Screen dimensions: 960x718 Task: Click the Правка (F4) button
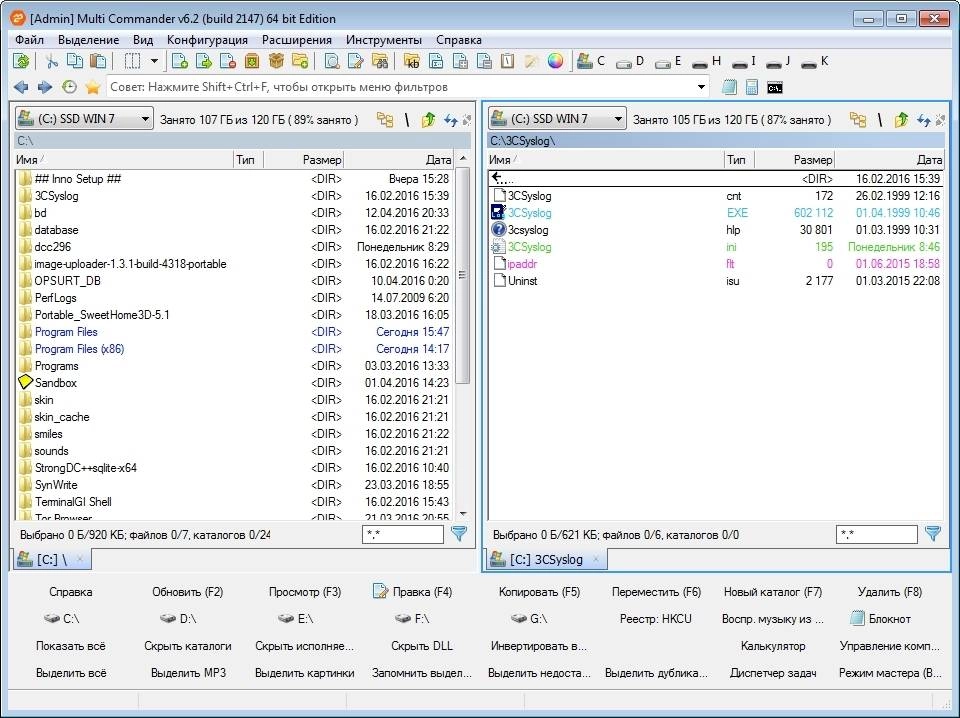413,592
